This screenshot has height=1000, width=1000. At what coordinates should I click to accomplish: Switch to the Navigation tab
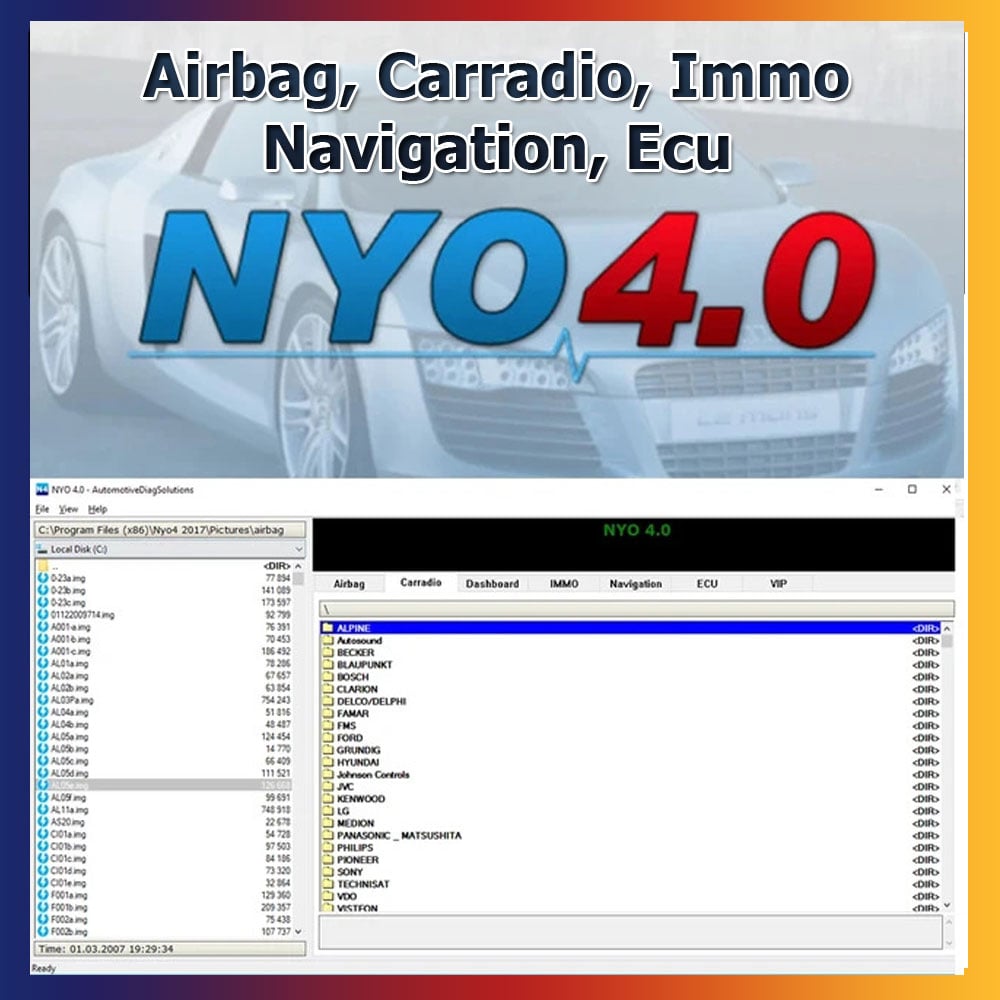636,584
